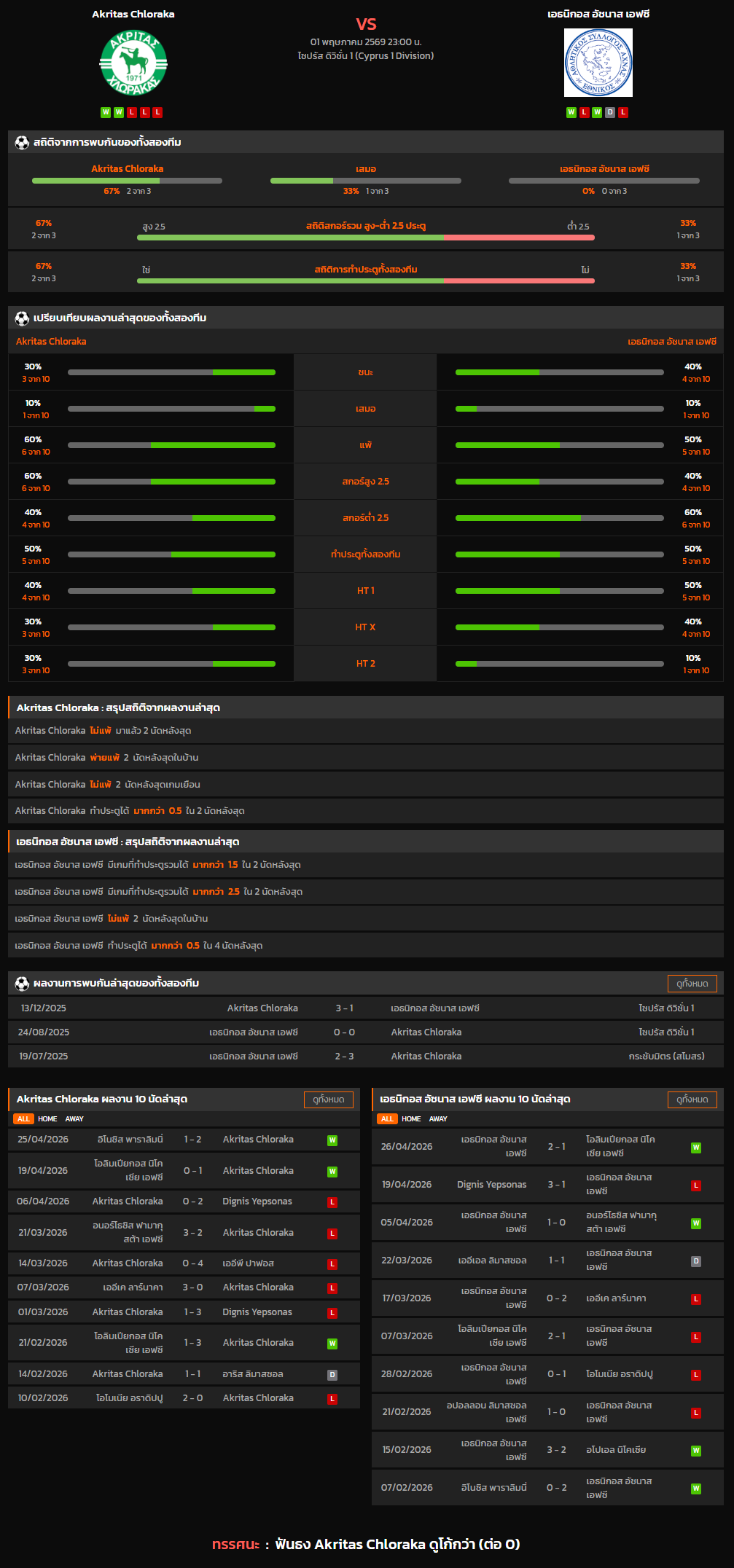
Task: Click the W badge for 15/02/2026 match
Action: (x=696, y=1451)
